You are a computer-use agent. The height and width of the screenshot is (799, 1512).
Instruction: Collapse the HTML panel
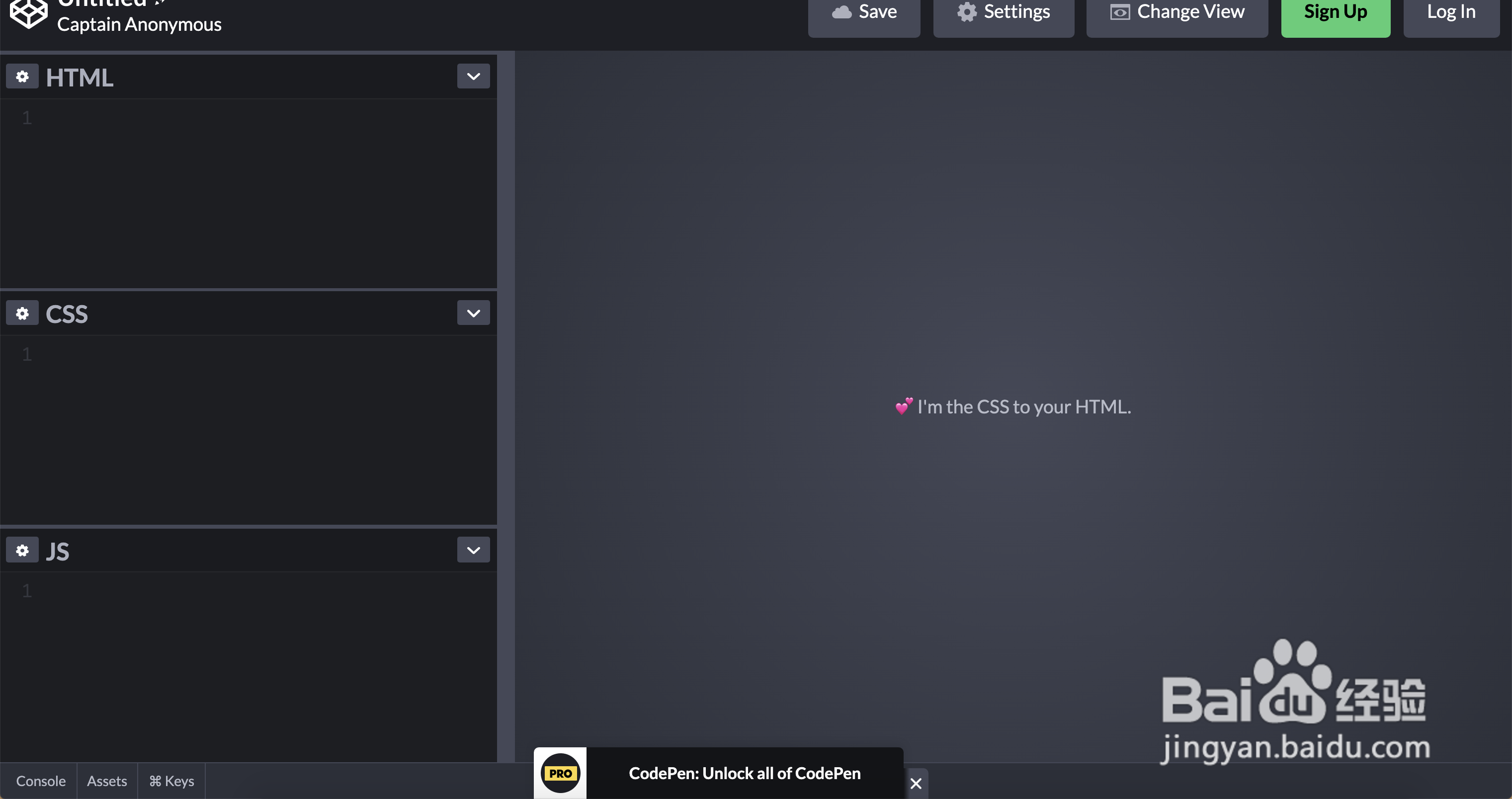tap(473, 76)
